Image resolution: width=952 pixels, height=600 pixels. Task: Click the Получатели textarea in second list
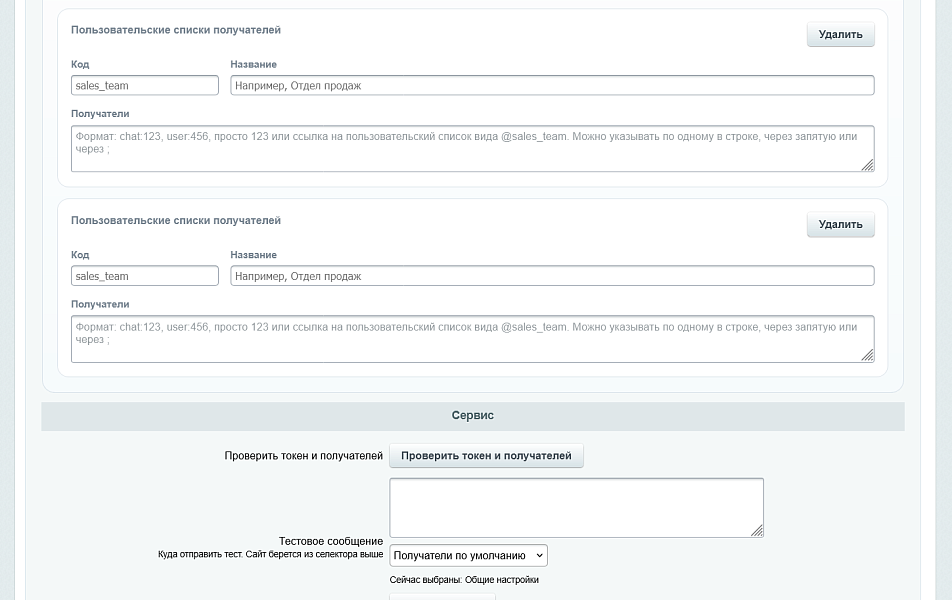[x=472, y=338]
